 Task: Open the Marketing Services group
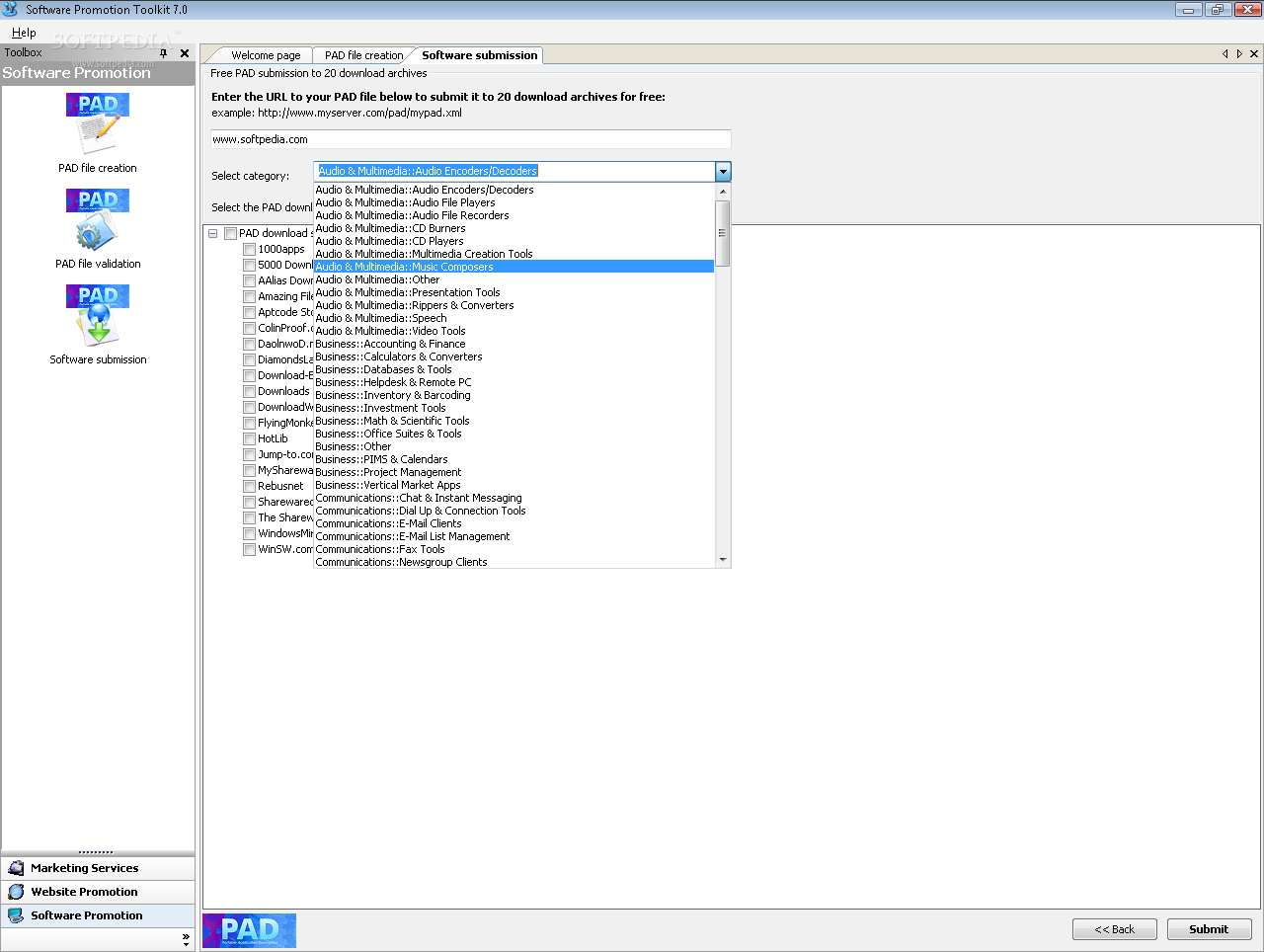point(98,868)
